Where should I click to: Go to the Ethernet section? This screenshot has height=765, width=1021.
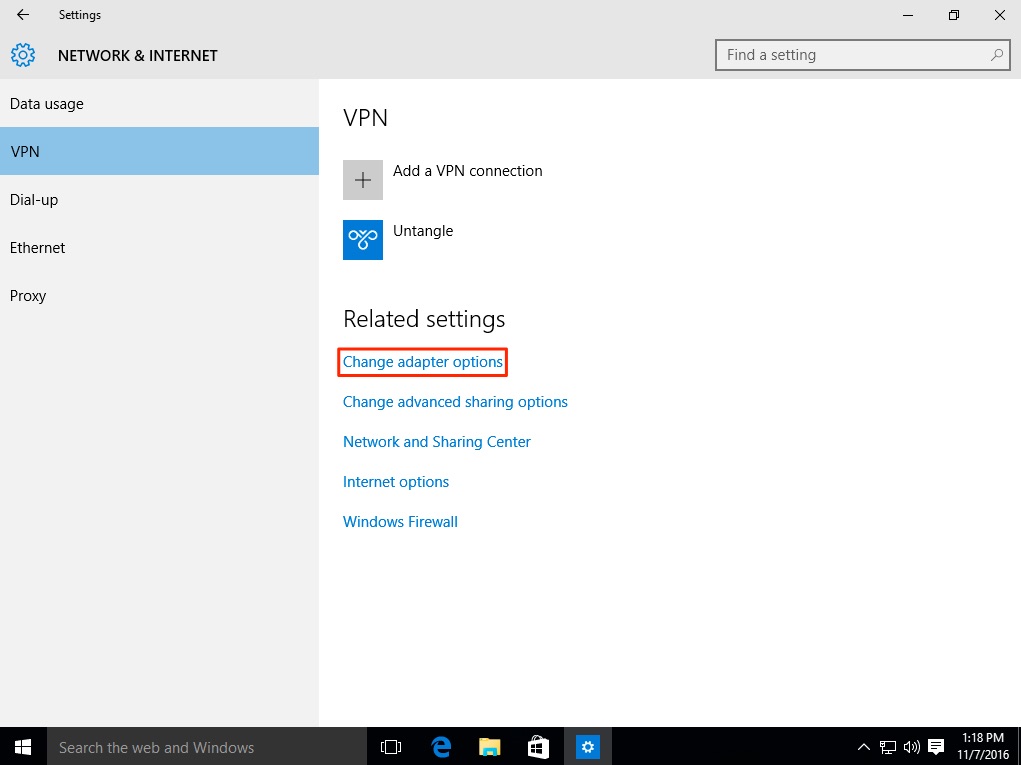tap(37, 248)
